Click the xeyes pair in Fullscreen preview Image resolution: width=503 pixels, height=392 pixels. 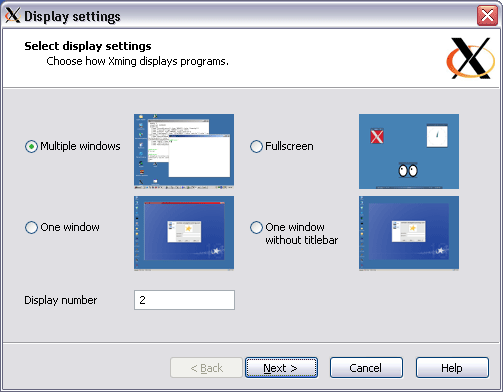(408, 170)
